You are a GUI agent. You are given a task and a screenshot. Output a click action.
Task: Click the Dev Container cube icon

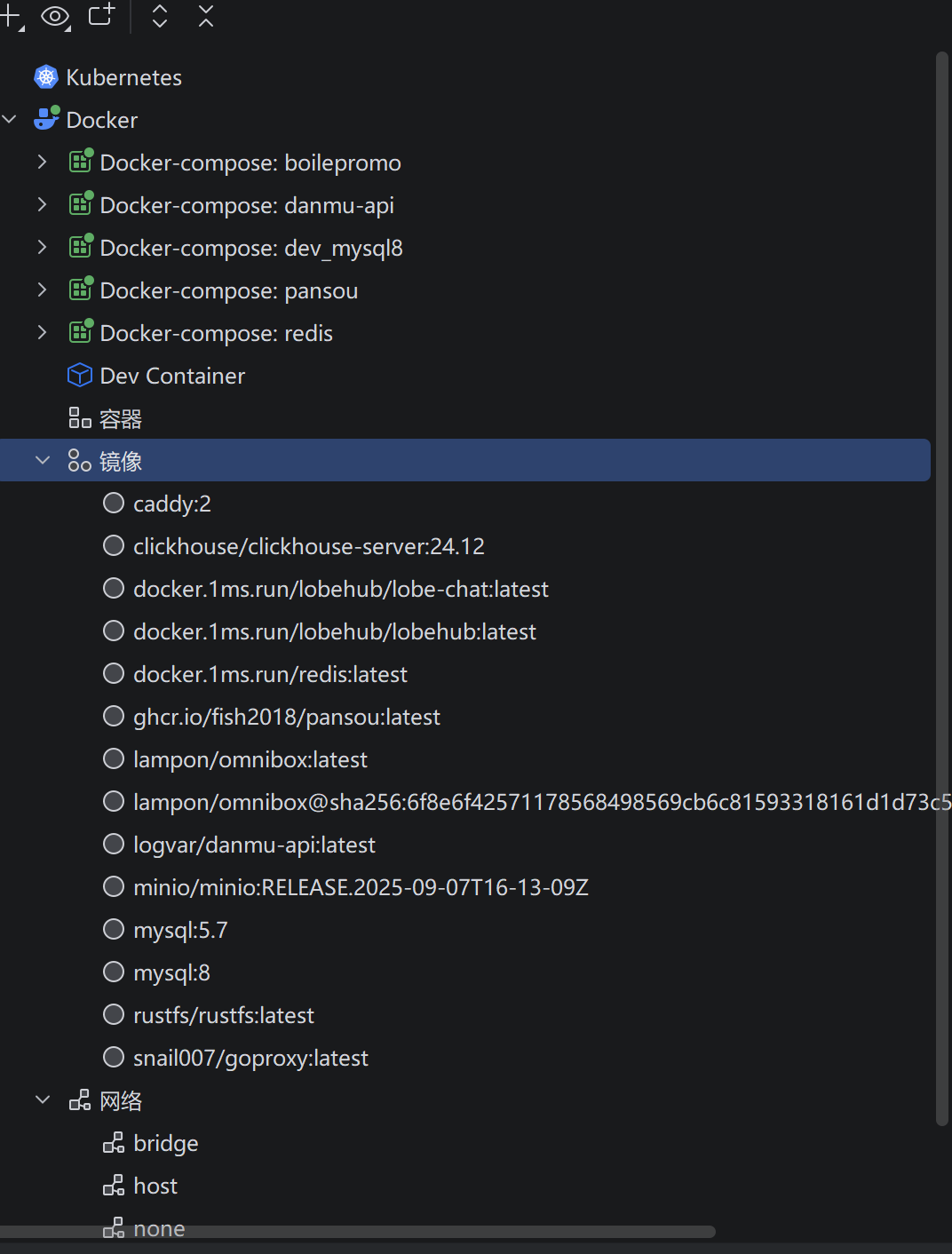pos(80,375)
